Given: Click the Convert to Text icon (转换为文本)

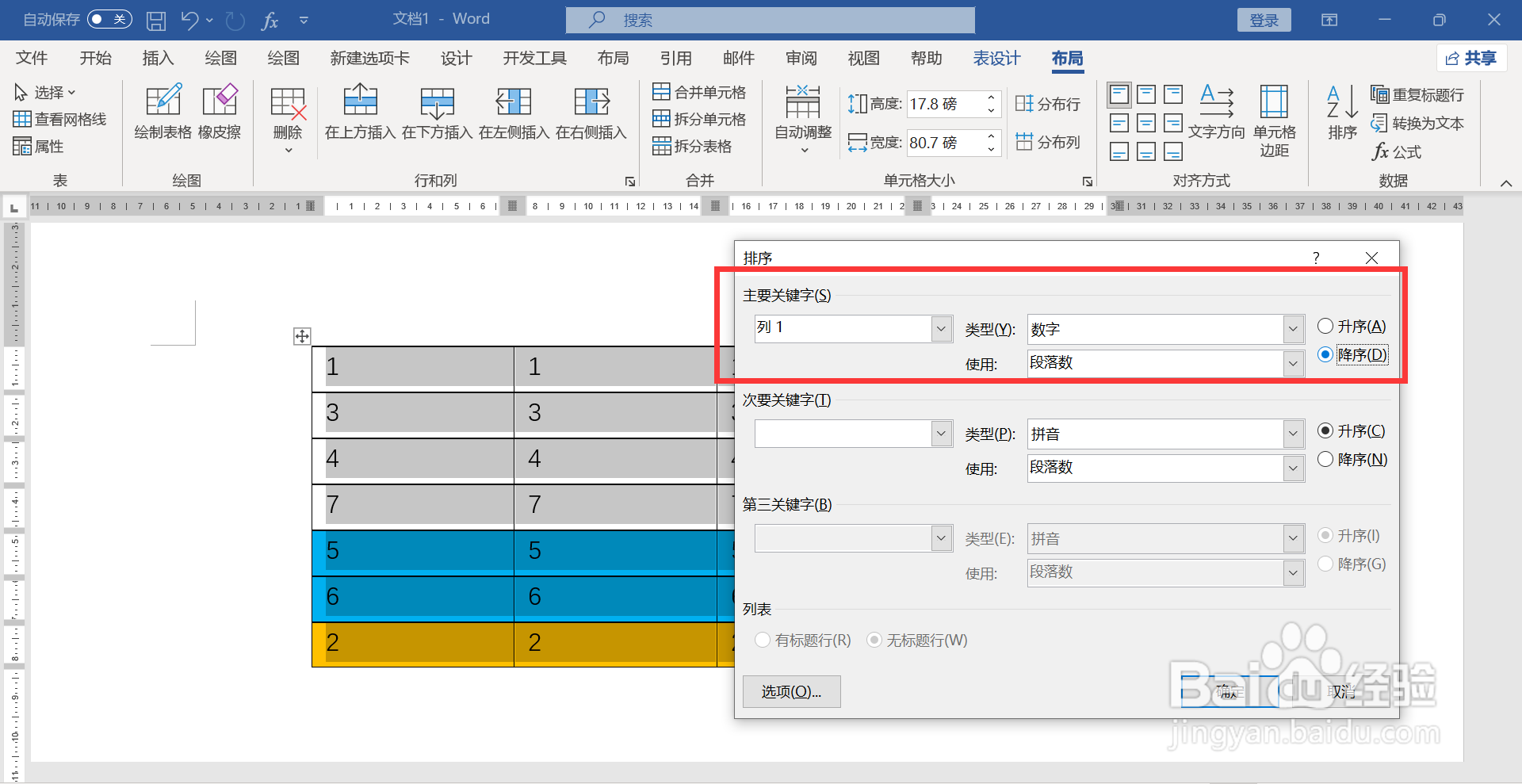Looking at the screenshot, I should (1417, 123).
